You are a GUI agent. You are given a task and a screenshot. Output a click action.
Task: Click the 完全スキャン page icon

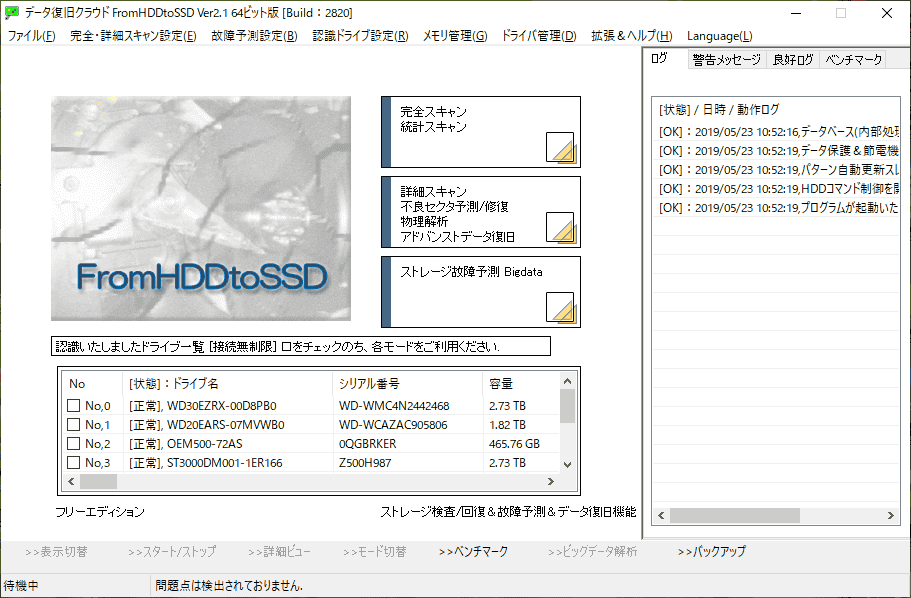[x=561, y=148]
